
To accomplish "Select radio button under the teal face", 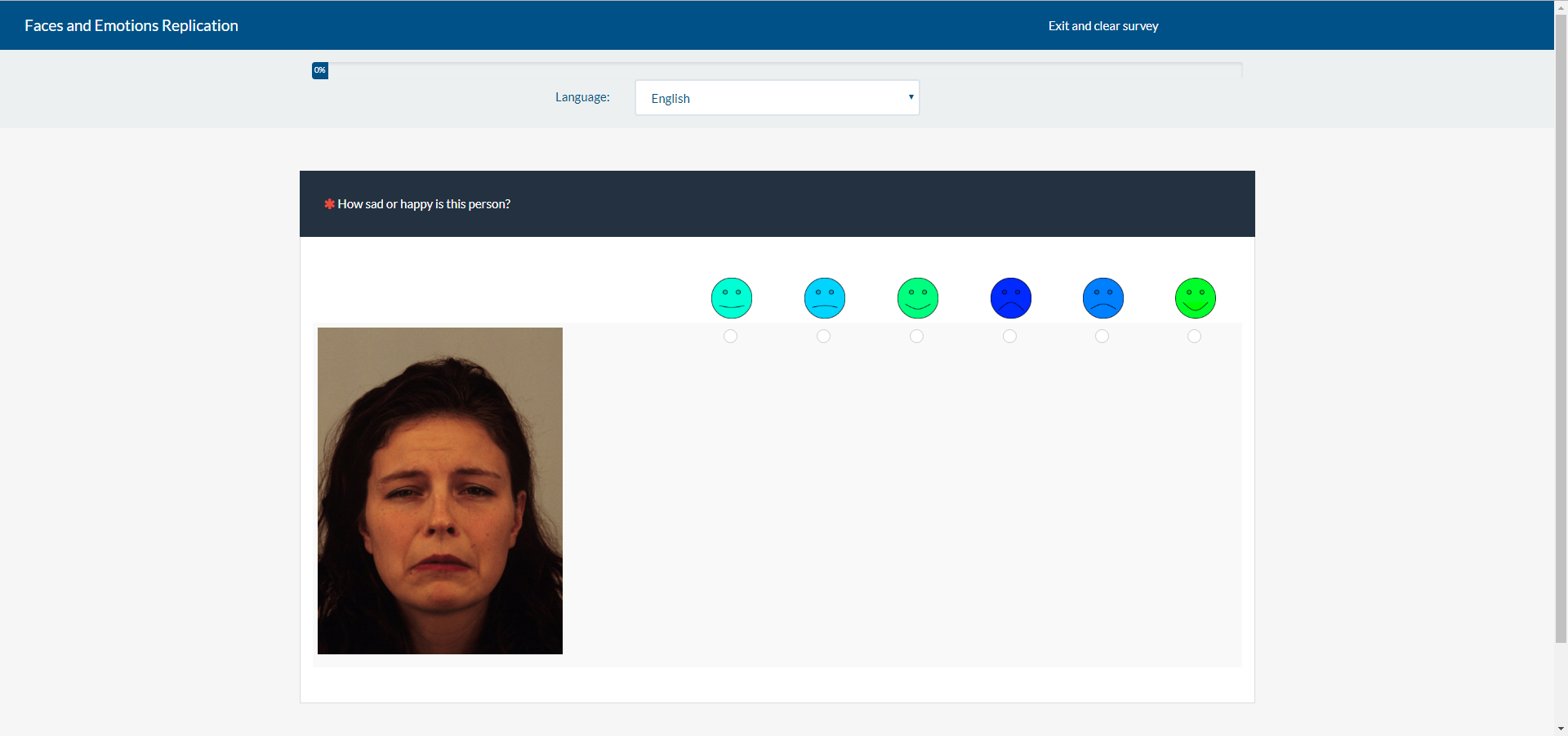I will coord(731,337).
